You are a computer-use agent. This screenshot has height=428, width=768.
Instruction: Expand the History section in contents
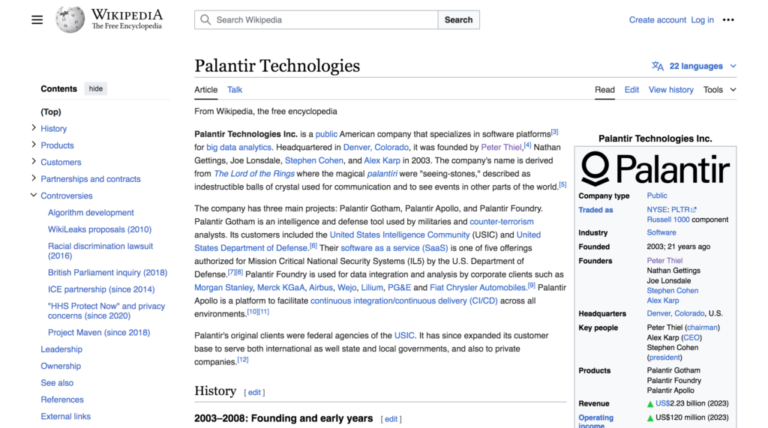pos(33,128)
